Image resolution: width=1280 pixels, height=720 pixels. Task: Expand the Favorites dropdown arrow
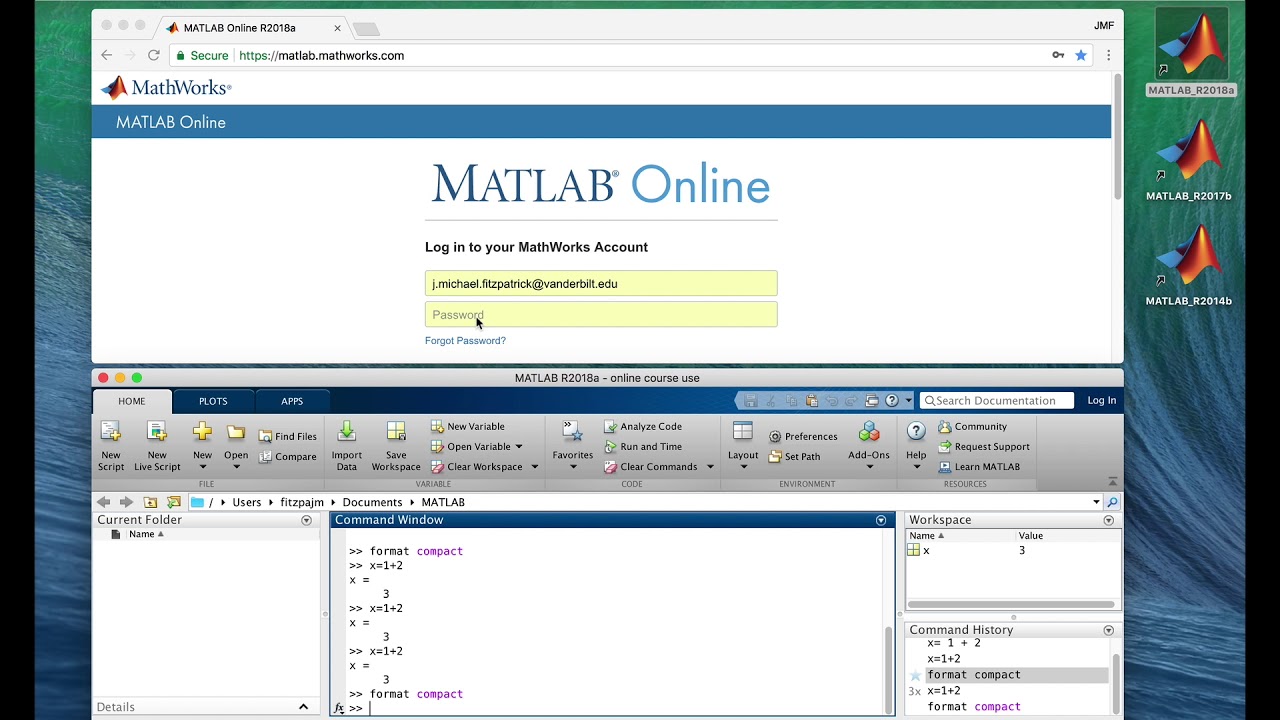[573, 467]
